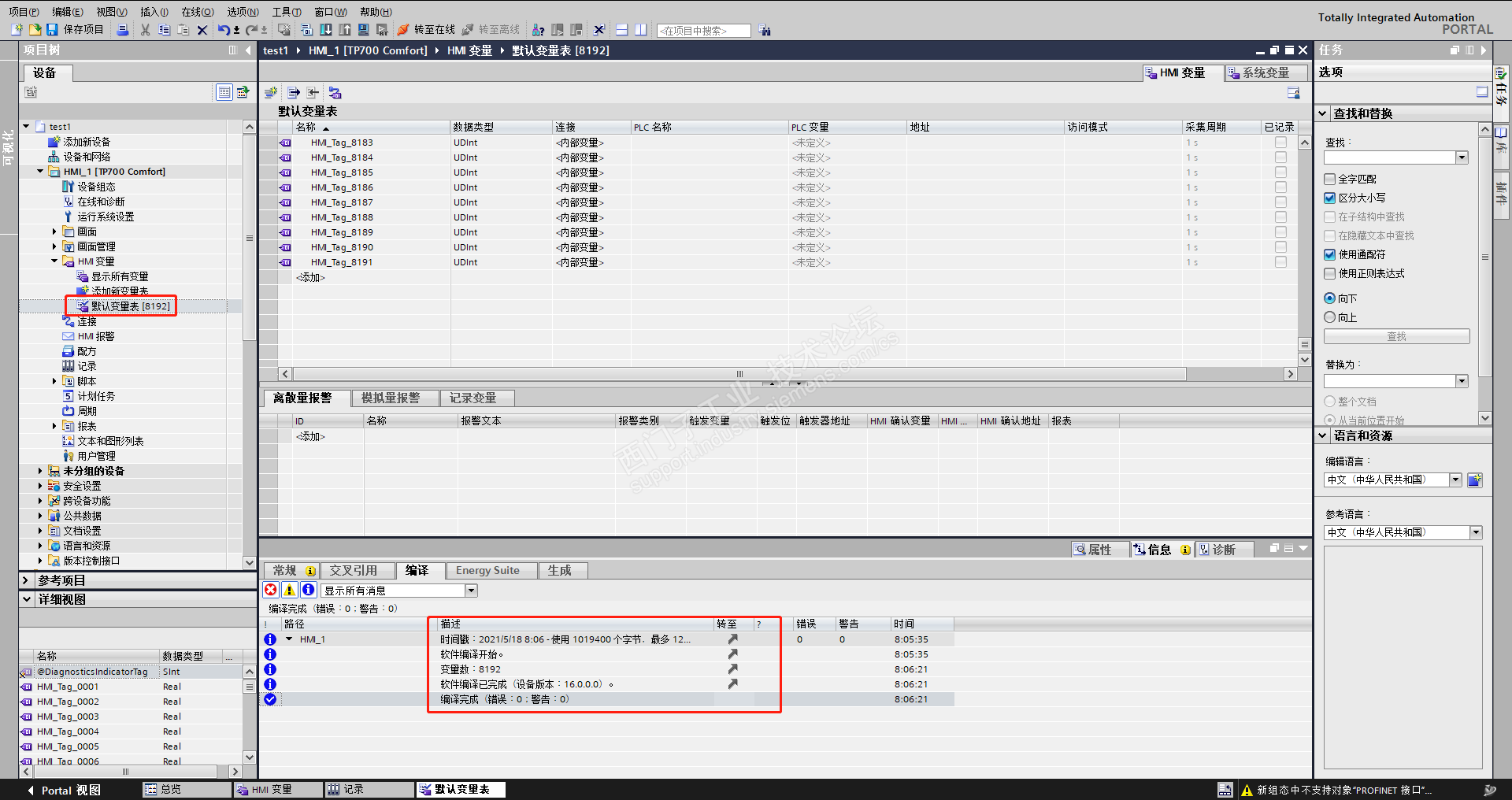
Task: Collapse the 查找和替换 section
Action: pyautogui.click(x=1323, y=113)
